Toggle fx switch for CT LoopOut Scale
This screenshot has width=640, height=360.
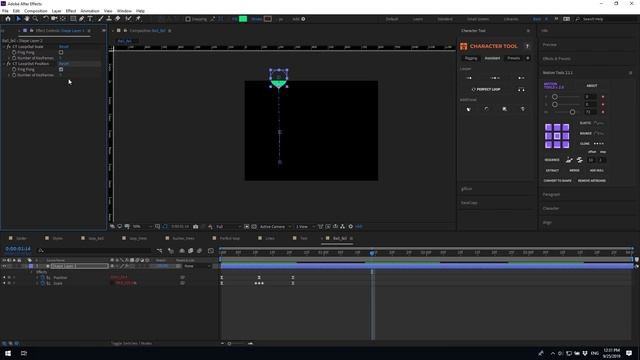click(x=9, y=47)
